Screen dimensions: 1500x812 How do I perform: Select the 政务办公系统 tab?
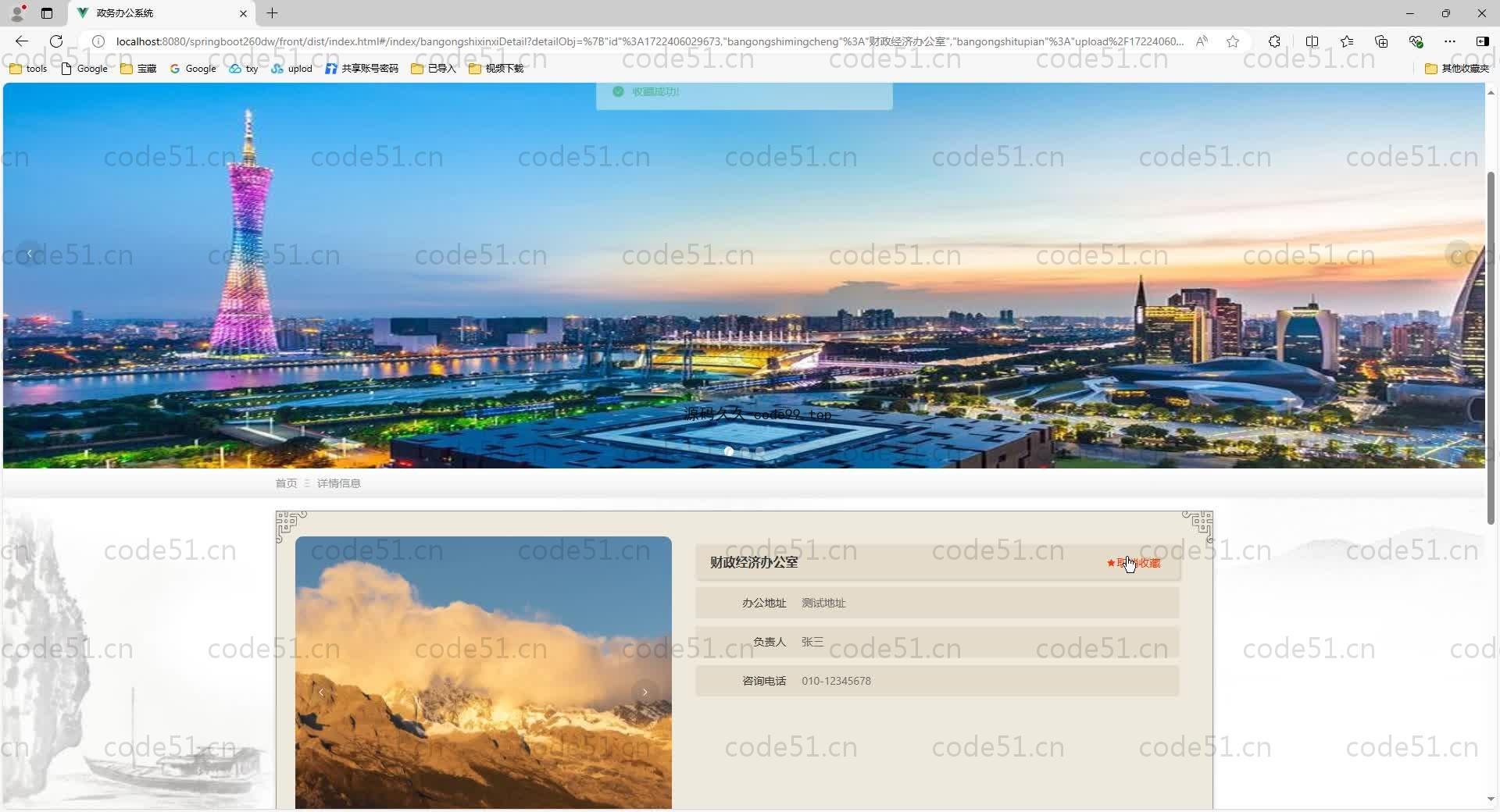[162, 13]
